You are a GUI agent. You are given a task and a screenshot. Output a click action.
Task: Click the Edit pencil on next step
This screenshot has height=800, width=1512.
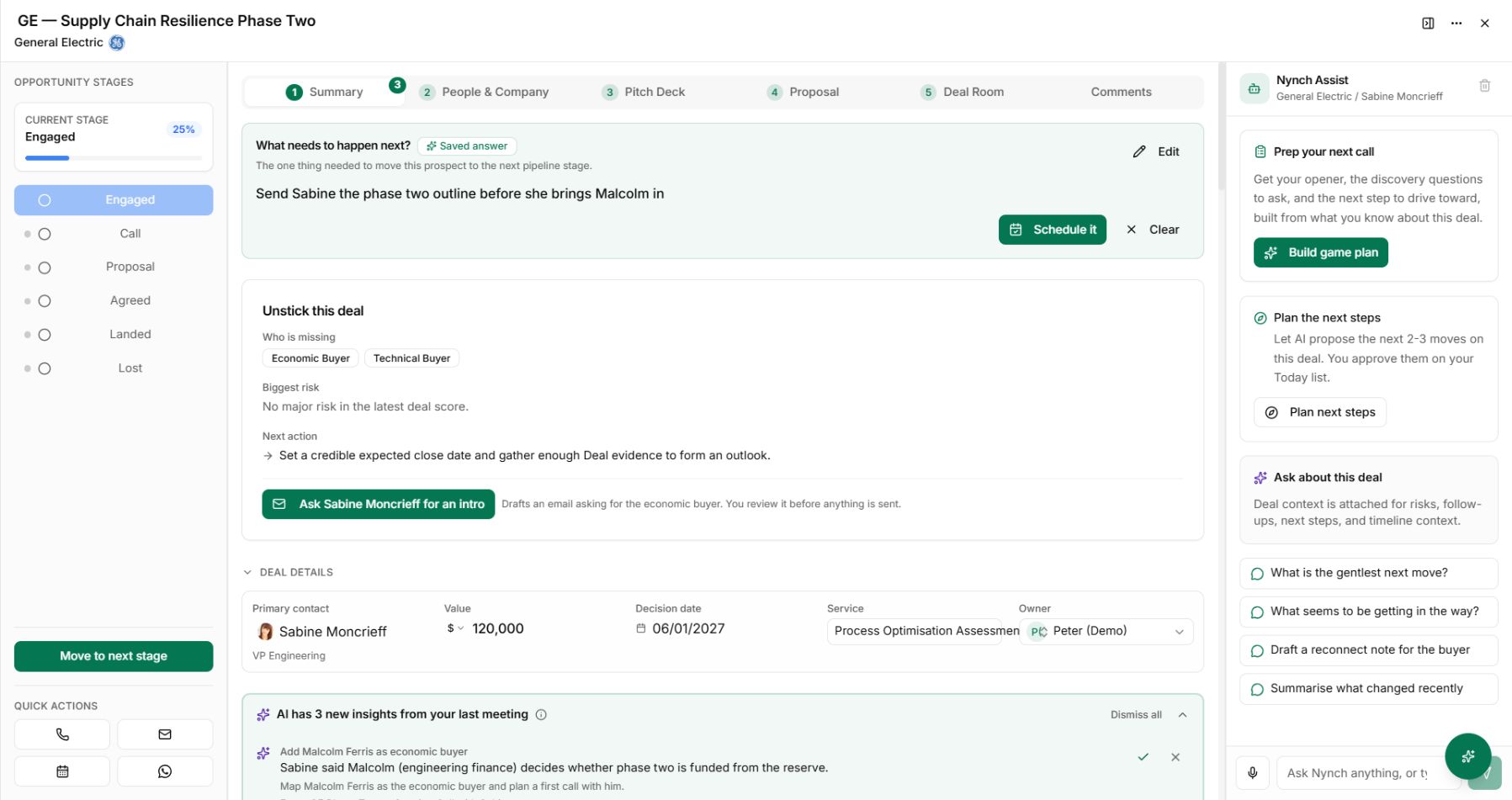(1157, 151)
